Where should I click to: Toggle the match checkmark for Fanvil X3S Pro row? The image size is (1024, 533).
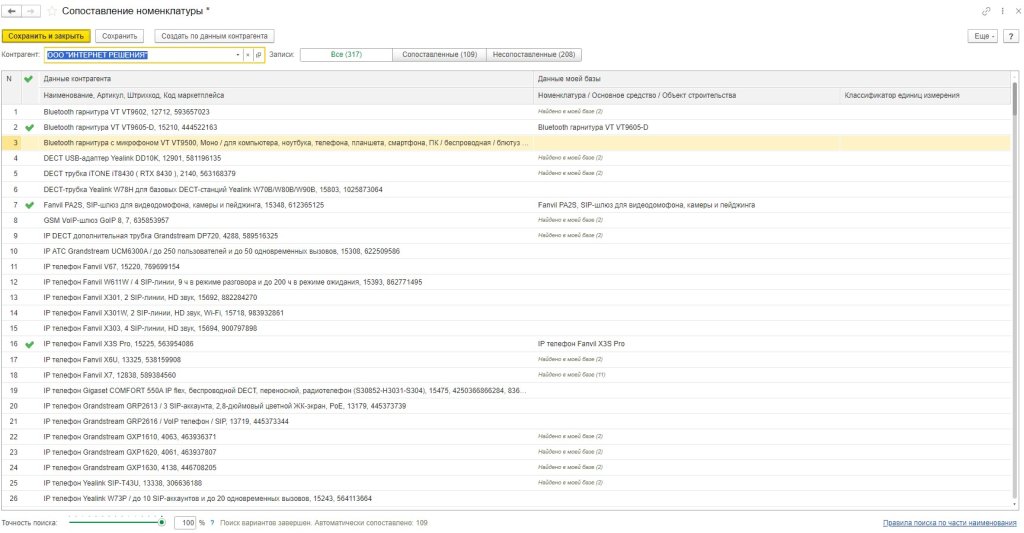tap(29, 344)
